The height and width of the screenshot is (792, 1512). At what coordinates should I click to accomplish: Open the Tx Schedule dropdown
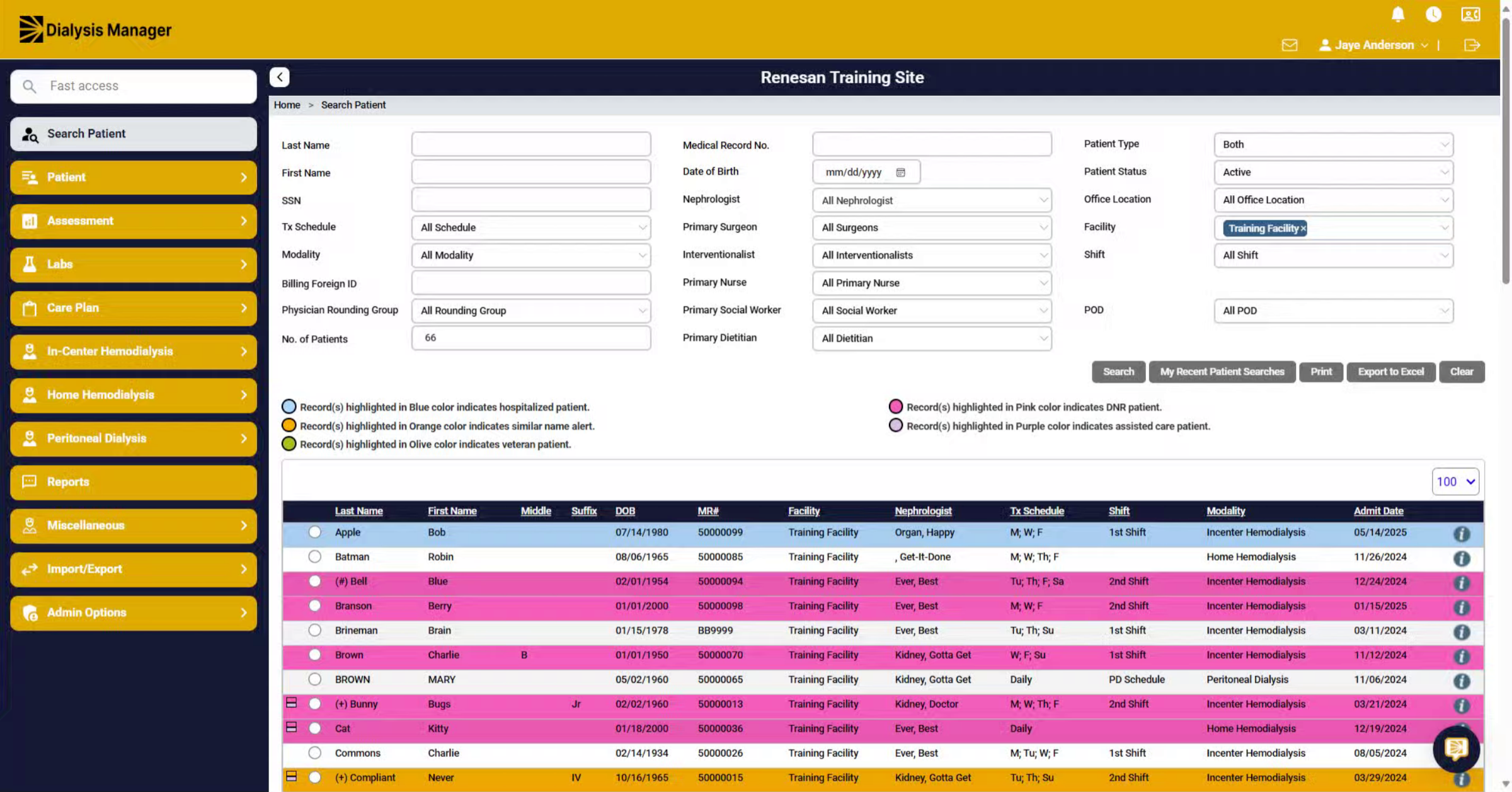[531, 227]
